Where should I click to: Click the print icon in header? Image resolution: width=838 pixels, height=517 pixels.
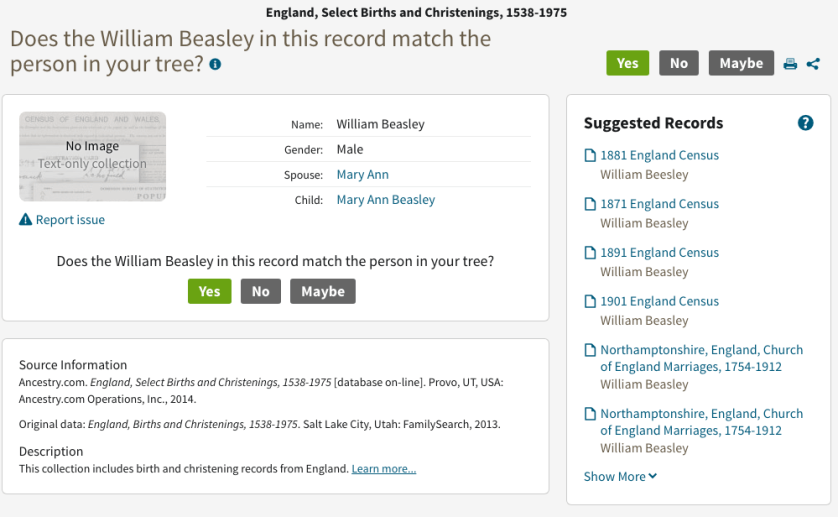(x=790, y=64)
